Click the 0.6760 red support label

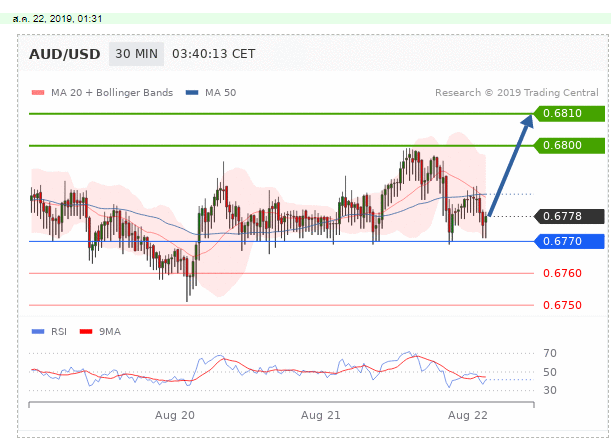point(562,273)
